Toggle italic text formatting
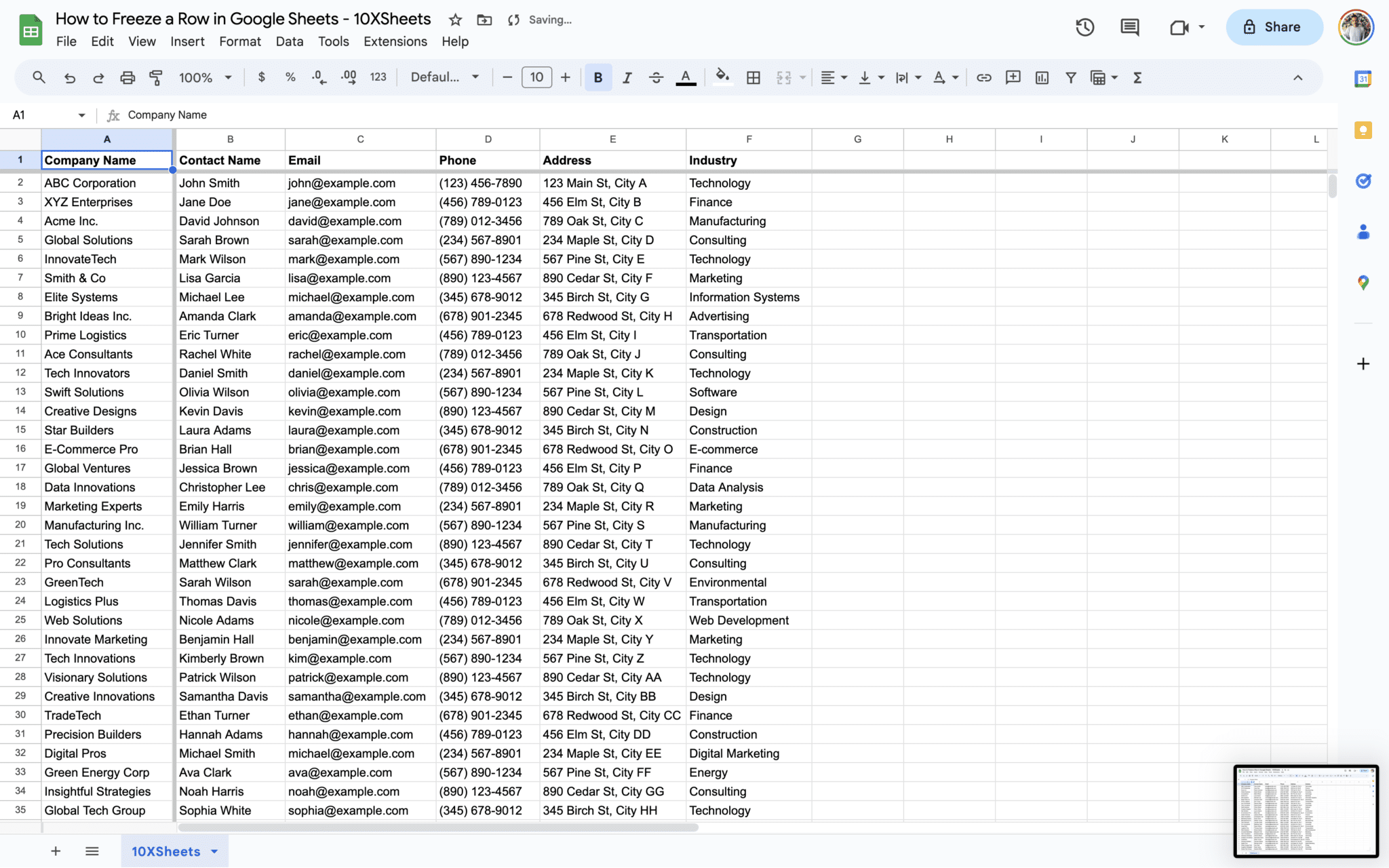Screen dimensions: 1389x868 (627, 77)
